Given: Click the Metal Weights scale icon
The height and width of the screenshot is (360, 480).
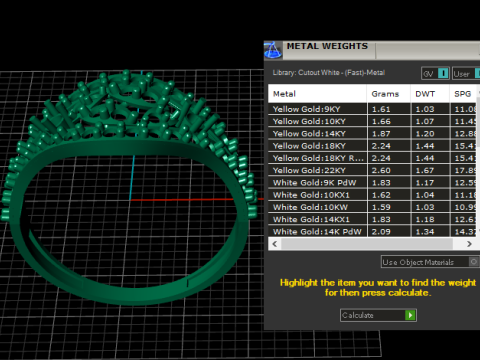Looking at the screenshot, I should pos(273,50).
